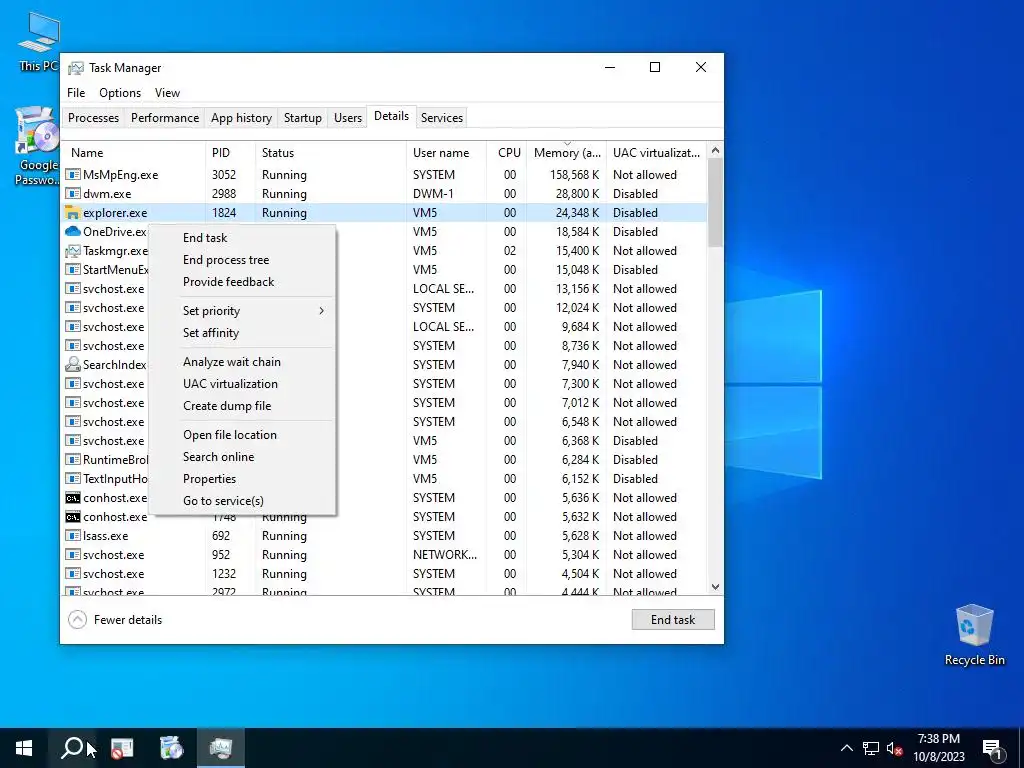Select the explorer.exe folder icon
Viewport: 1024px width, 768px height.
[x=72, y=212]
